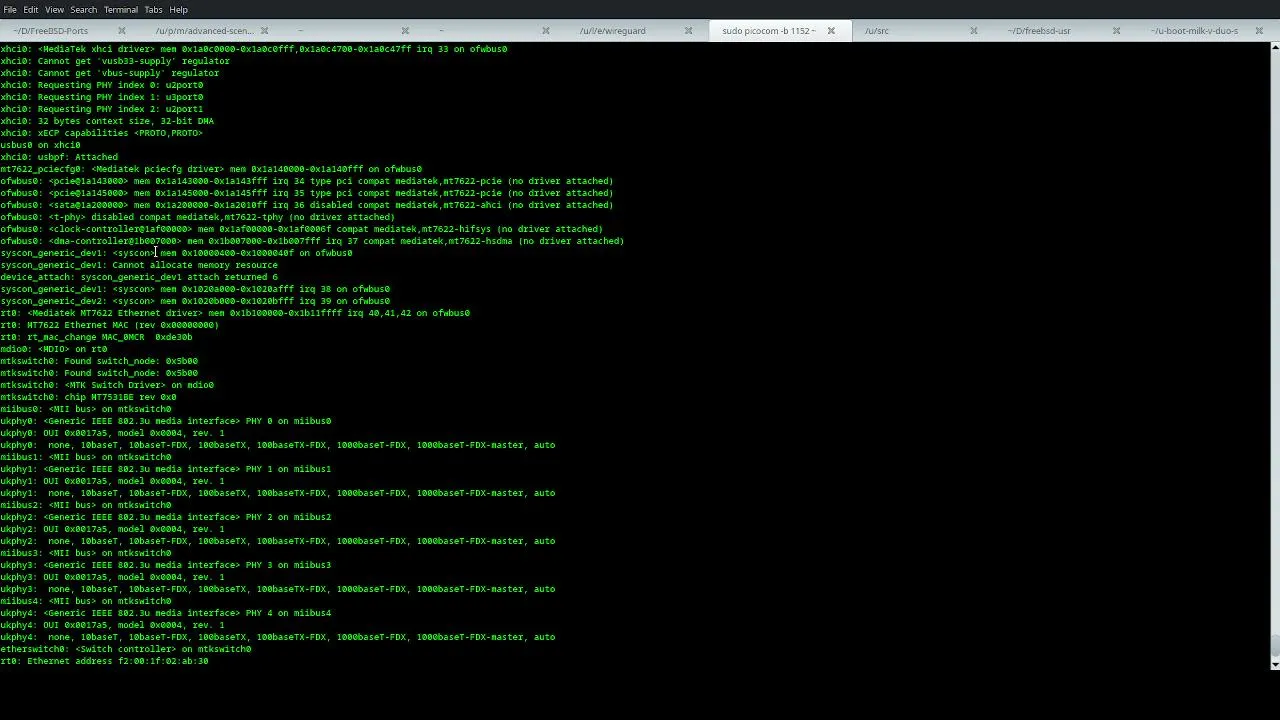The height and width of the screenshot is (720, 1280).
Task: Click 'mtkswitch0: chip MT7531BE rev 0x0'
Action: [x=88, y=397]
